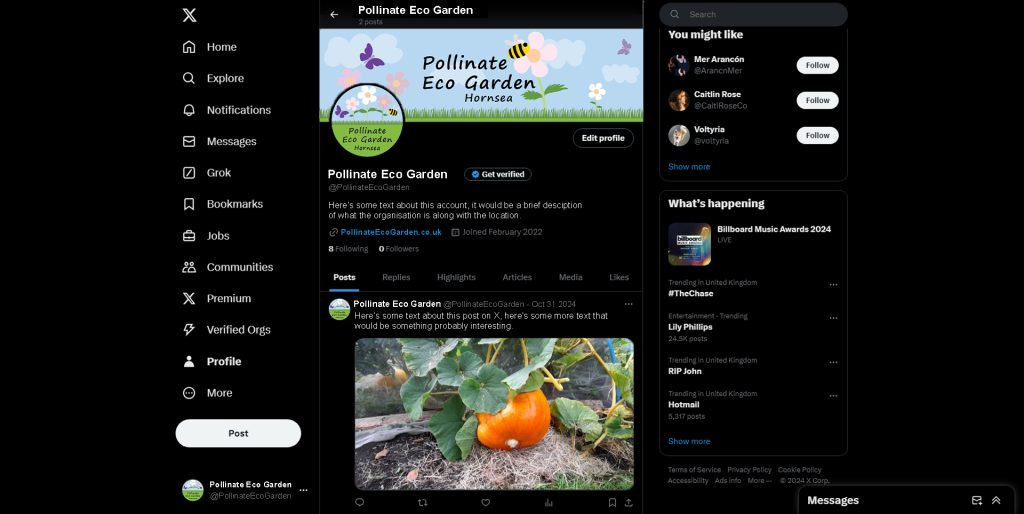Reply to the pumpkin post
This screenshot has width=1024, height=514.
pyautogui.click(x=359, y=502)
